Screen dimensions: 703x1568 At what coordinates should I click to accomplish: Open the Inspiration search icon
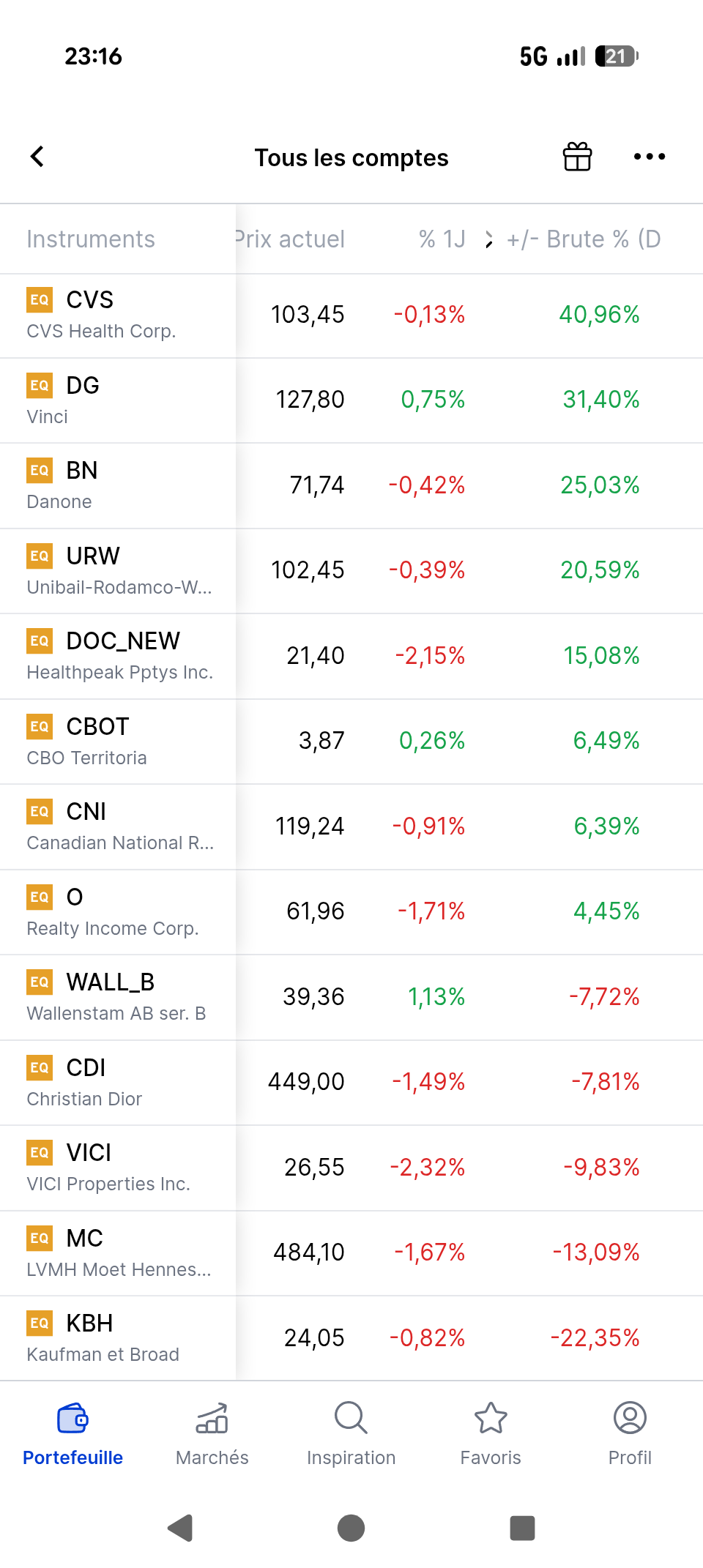351,1418
